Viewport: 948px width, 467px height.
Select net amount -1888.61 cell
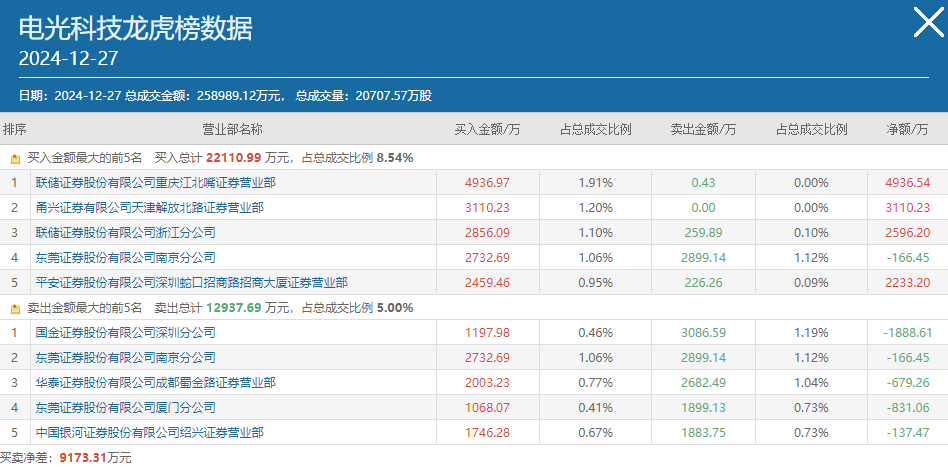(x=906, y=333)
